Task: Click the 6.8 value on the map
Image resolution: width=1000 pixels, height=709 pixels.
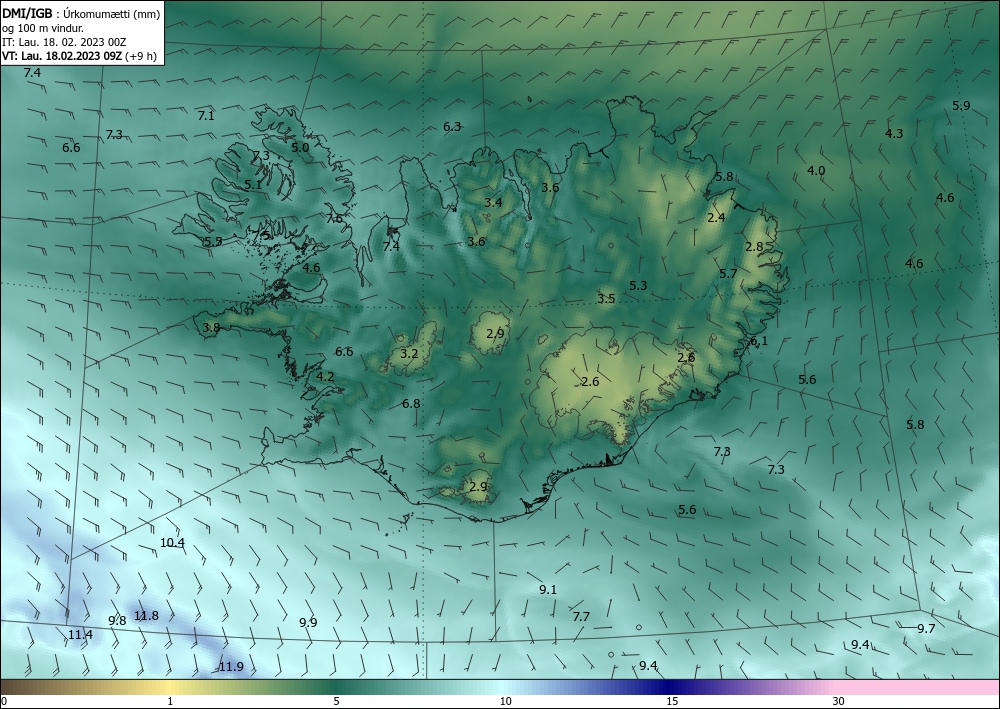Action: pyautogui.click(x=411, y=404)
